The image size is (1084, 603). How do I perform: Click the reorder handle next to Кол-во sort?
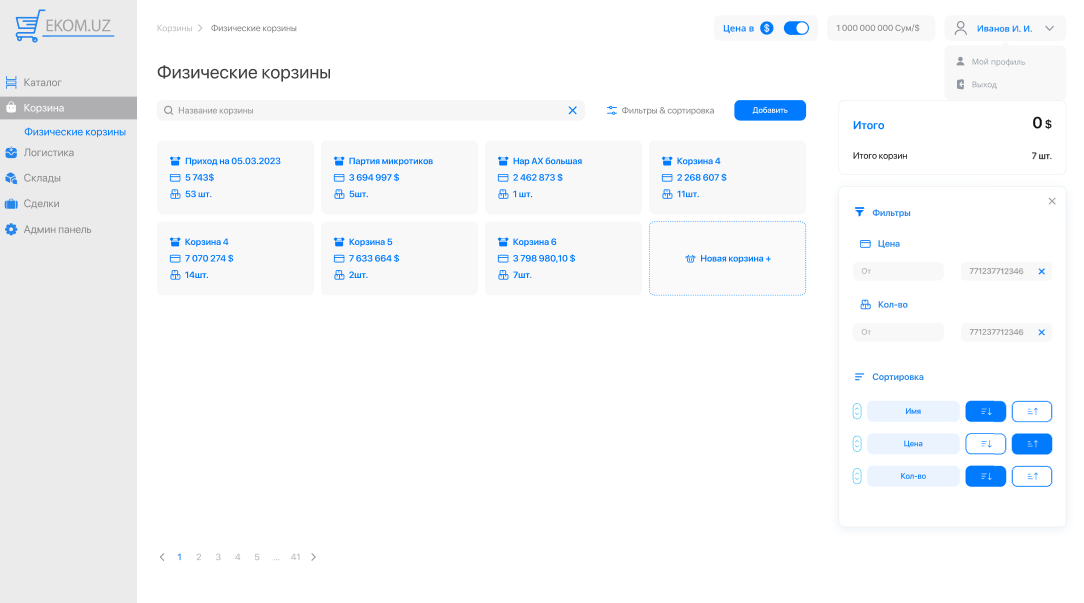857,476
